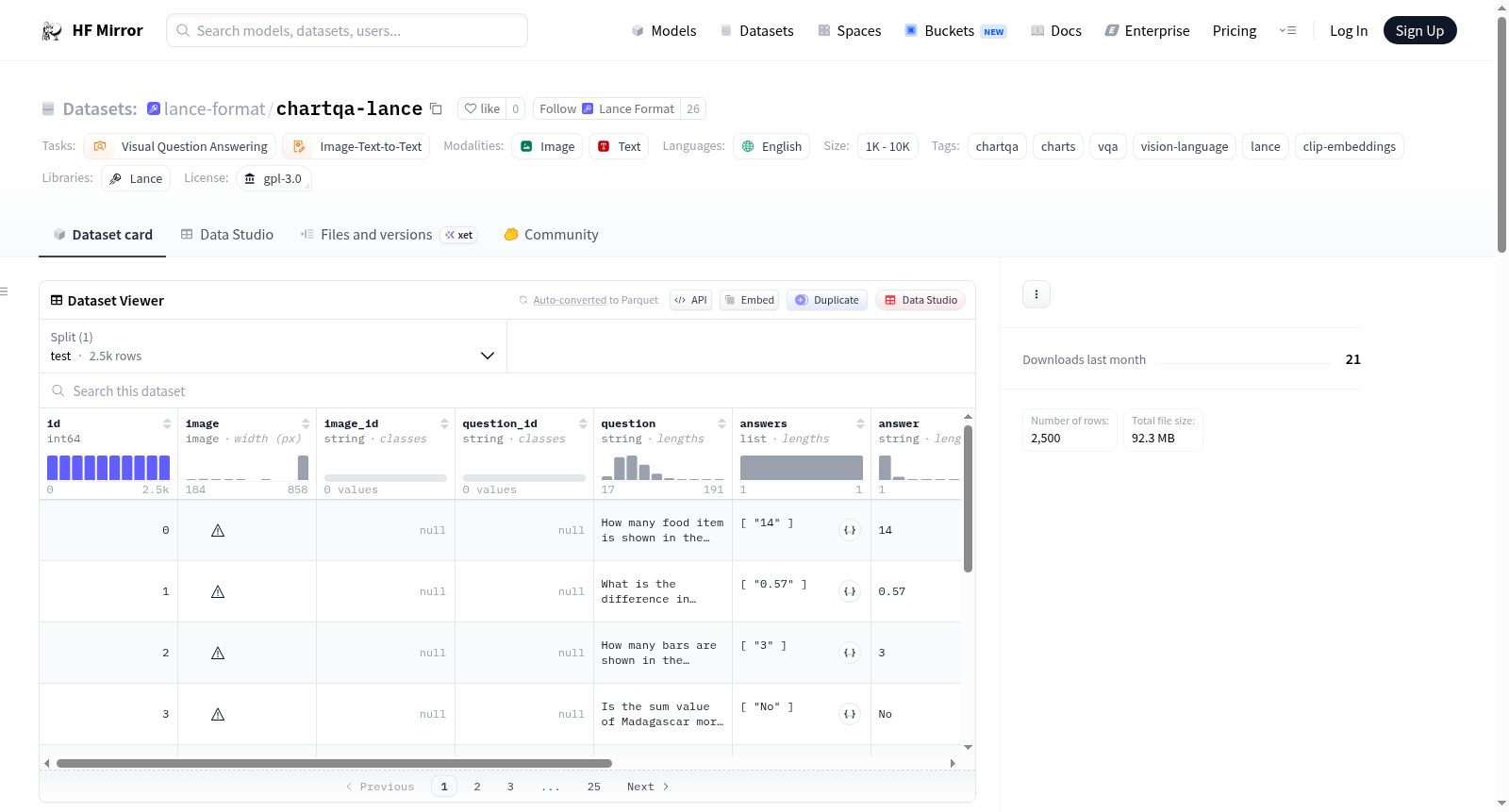Click the dataset stack icon beside "Datasets:"
Viewport: 1509px width, 812px height.
click(48, 109)
